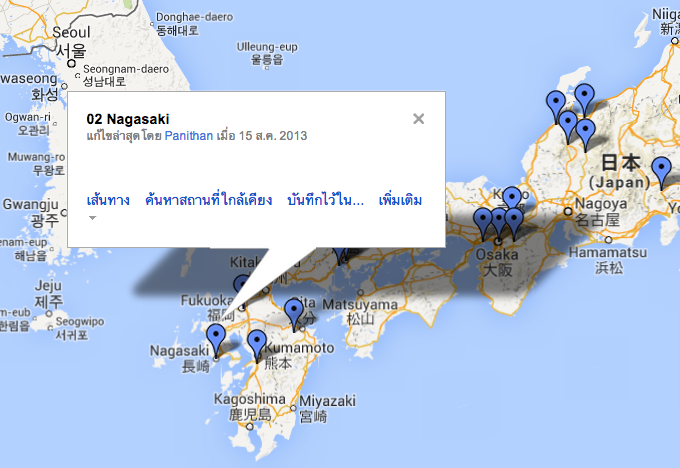Click the Seoul city label on map
Image resolution: width=680 pixels, height=468 pixels.
(x=72, y=32)
